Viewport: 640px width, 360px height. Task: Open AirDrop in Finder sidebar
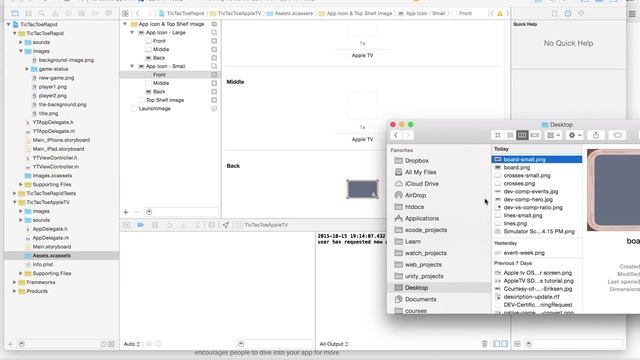(411, 195)
